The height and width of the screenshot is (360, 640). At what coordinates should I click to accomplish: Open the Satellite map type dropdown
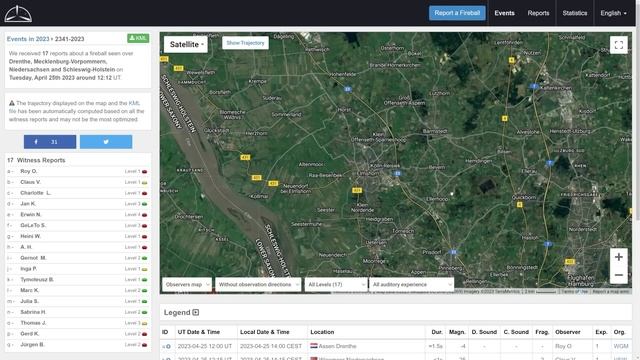[x=186, y=44]
